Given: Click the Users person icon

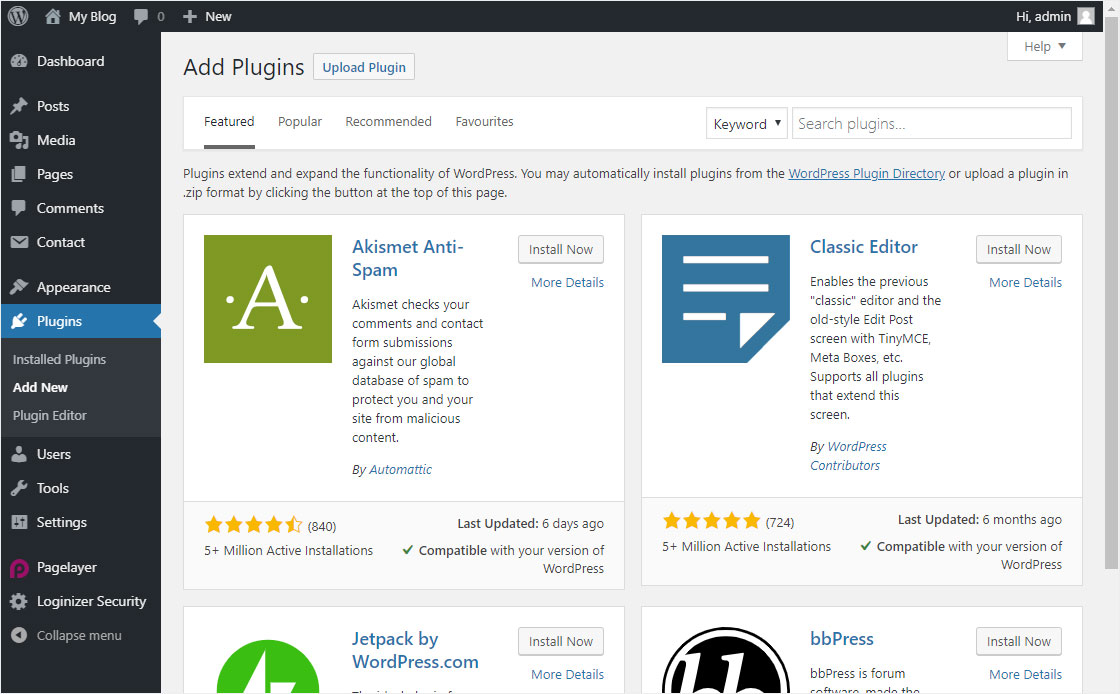Looking at the screenshot, I should [x=19, y=454].
